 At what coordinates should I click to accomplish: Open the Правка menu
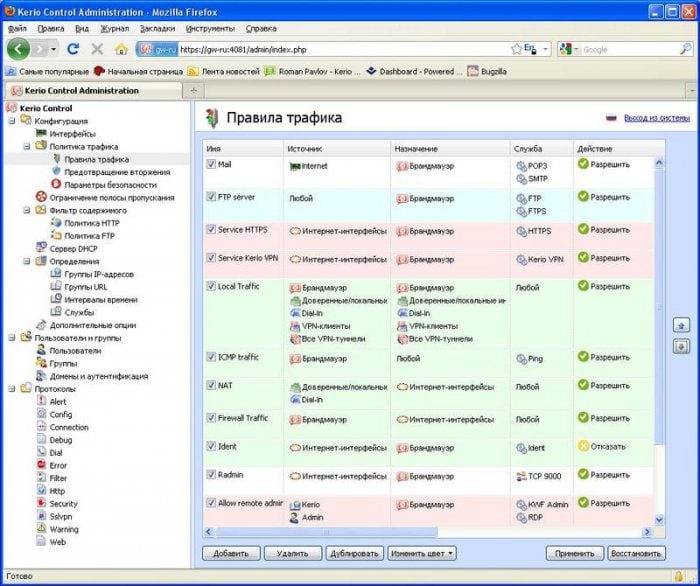coord(51,29)
